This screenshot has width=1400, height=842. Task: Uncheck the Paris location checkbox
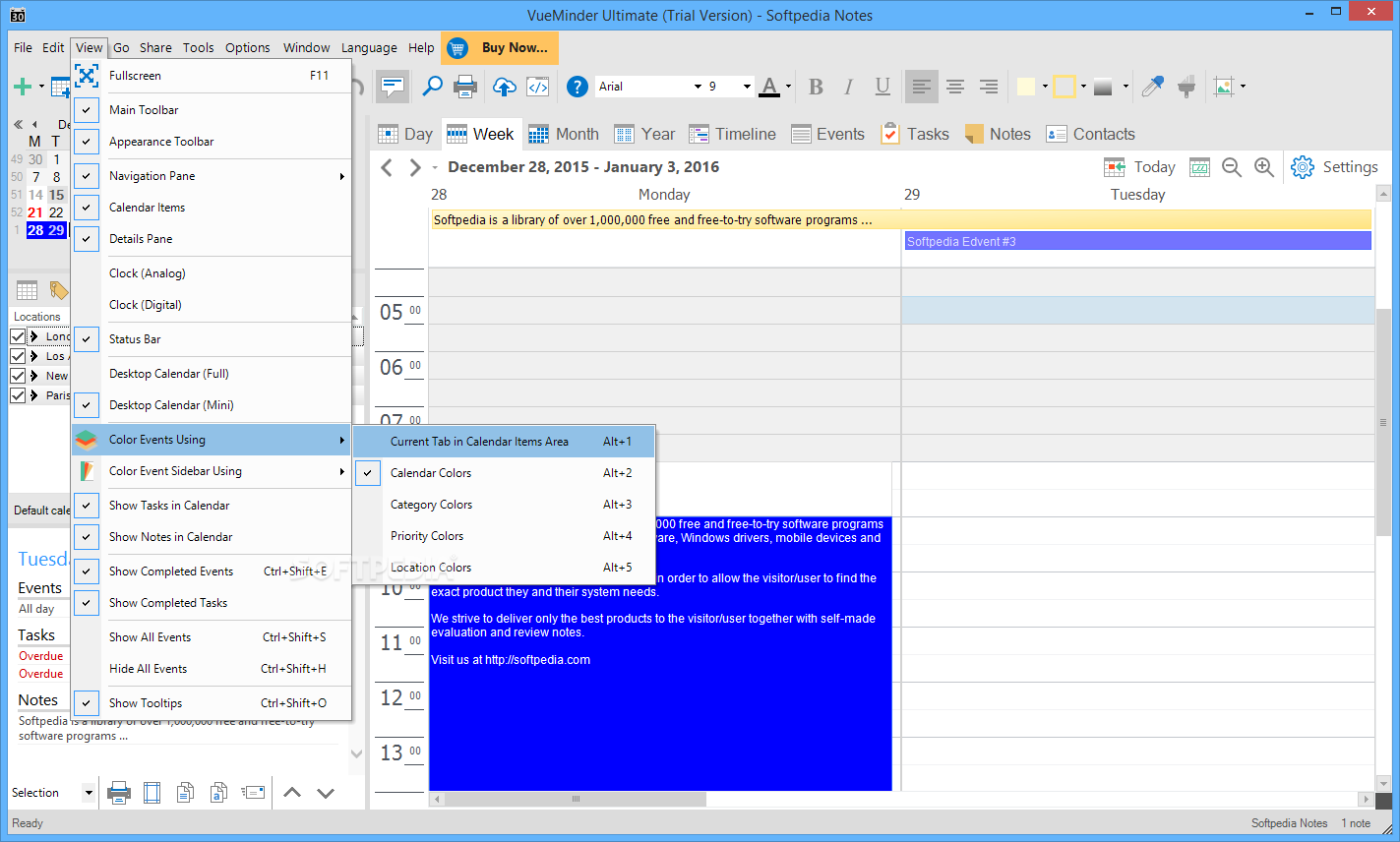coord(18,395)
